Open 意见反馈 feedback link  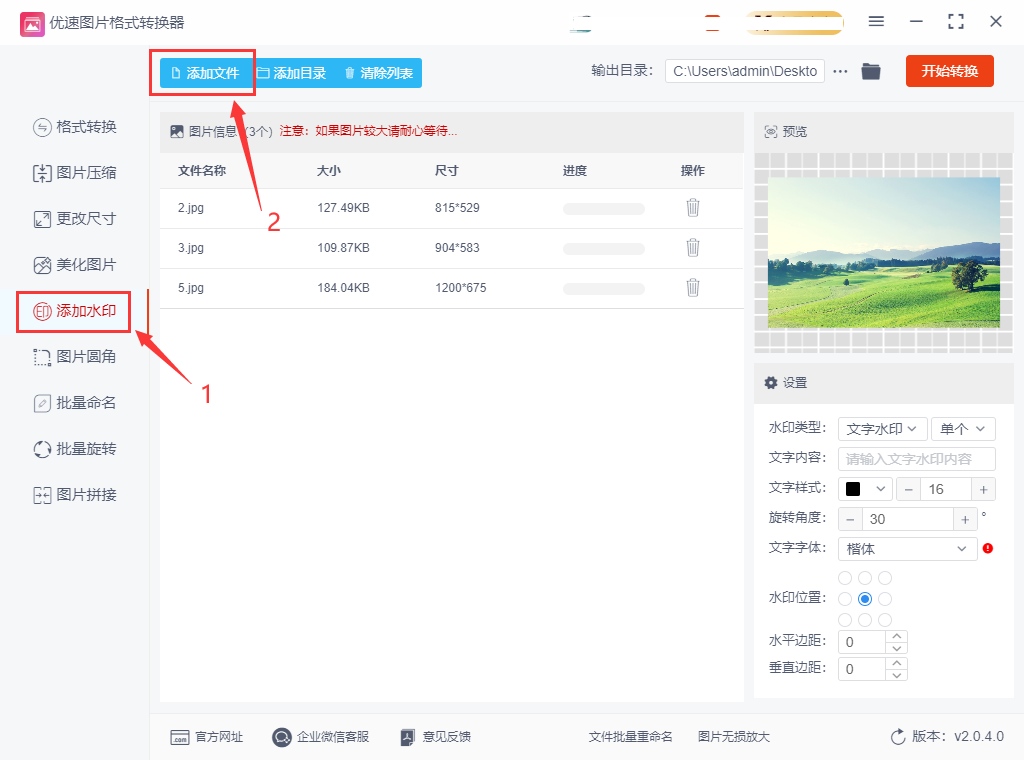436,737
